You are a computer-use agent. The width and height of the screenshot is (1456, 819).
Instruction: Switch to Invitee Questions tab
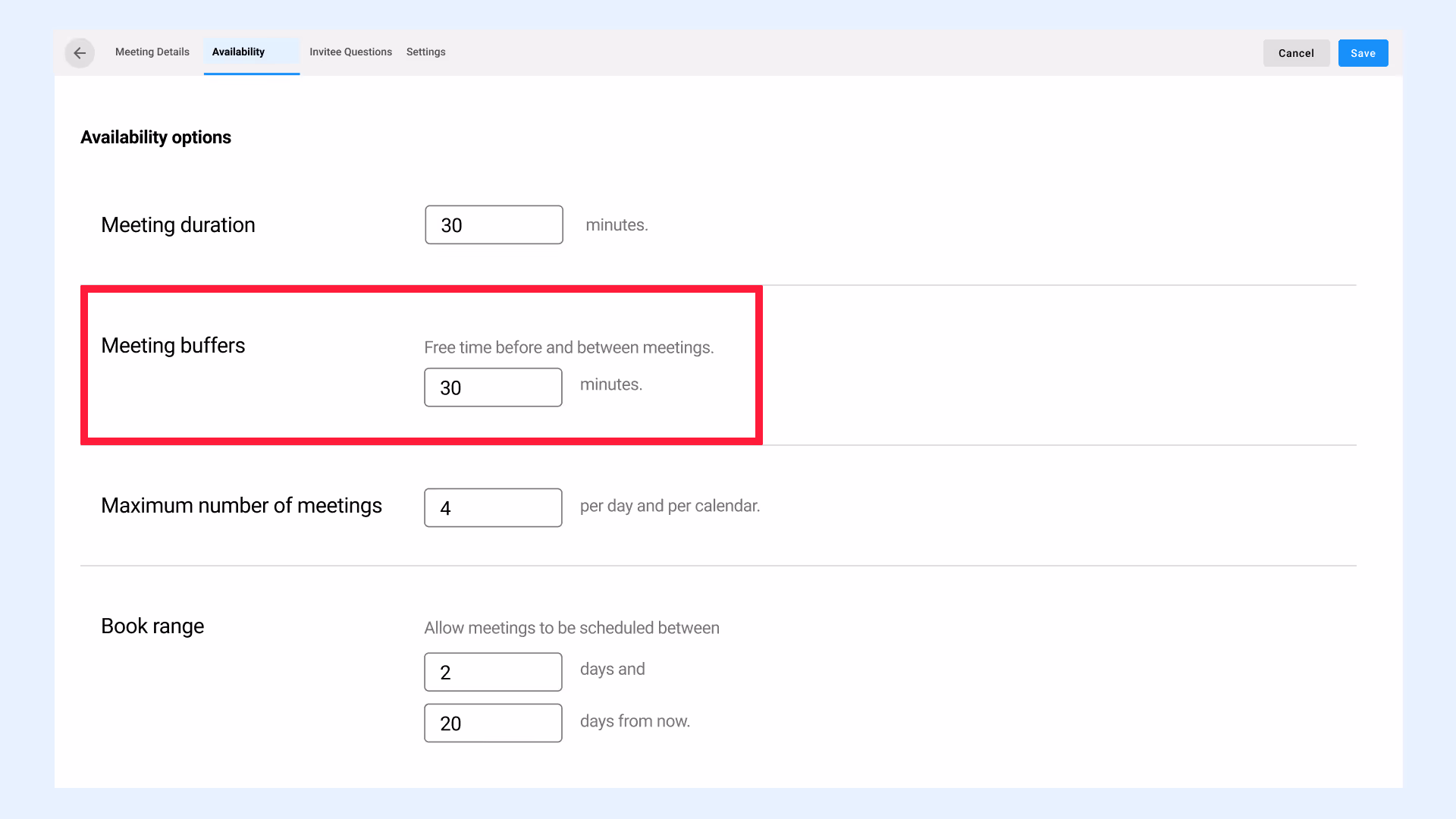coord(350,52)
